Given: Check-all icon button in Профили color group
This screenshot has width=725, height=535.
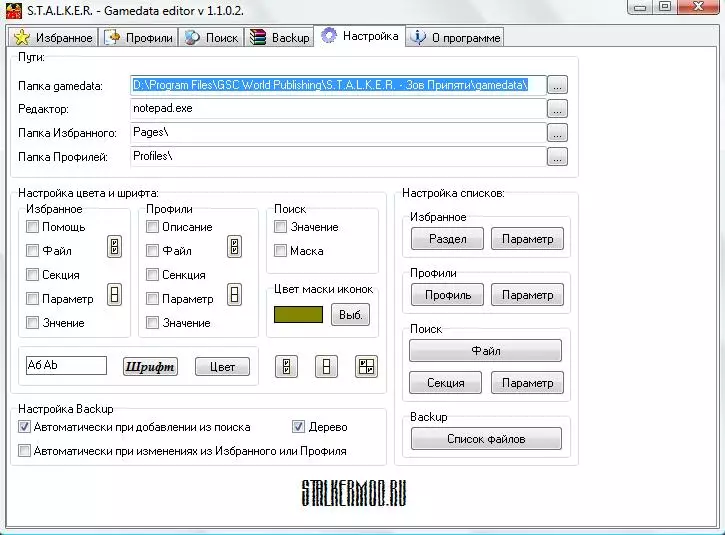Looking at the screenshot, I should 234,246.
